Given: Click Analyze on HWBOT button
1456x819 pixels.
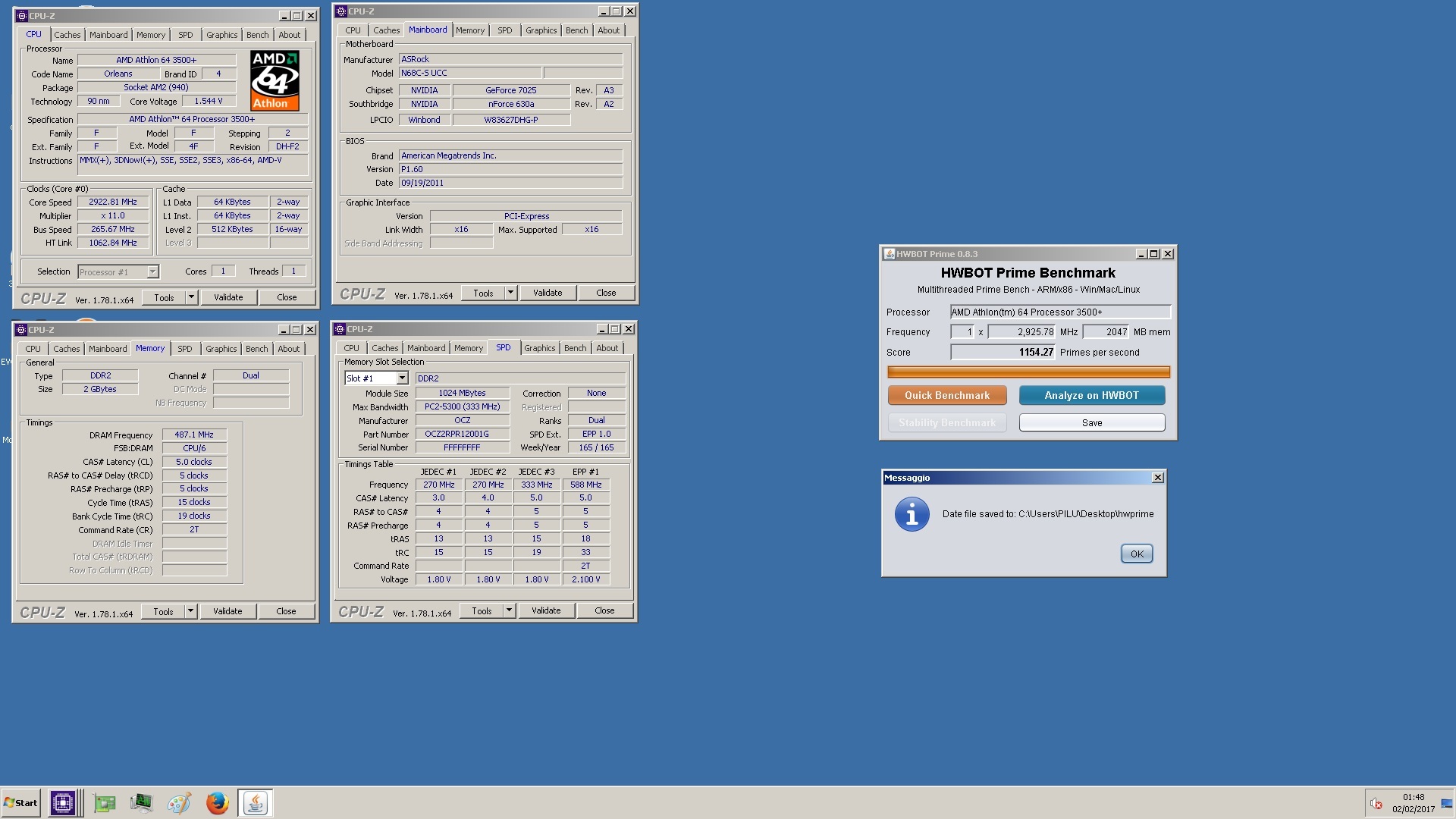Looking at the screenshot, I should click(x=1092, y=395).
